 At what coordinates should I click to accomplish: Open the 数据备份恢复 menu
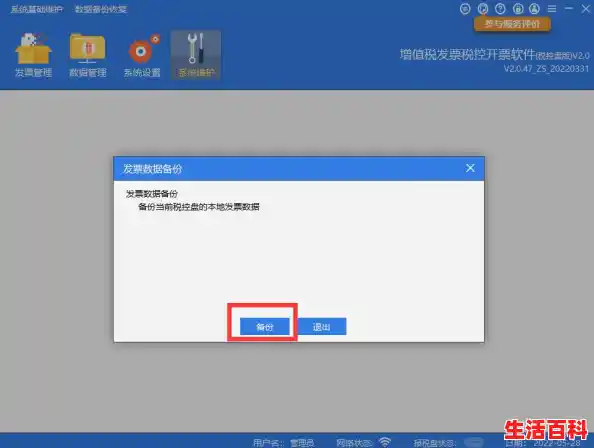pos(101,9)
